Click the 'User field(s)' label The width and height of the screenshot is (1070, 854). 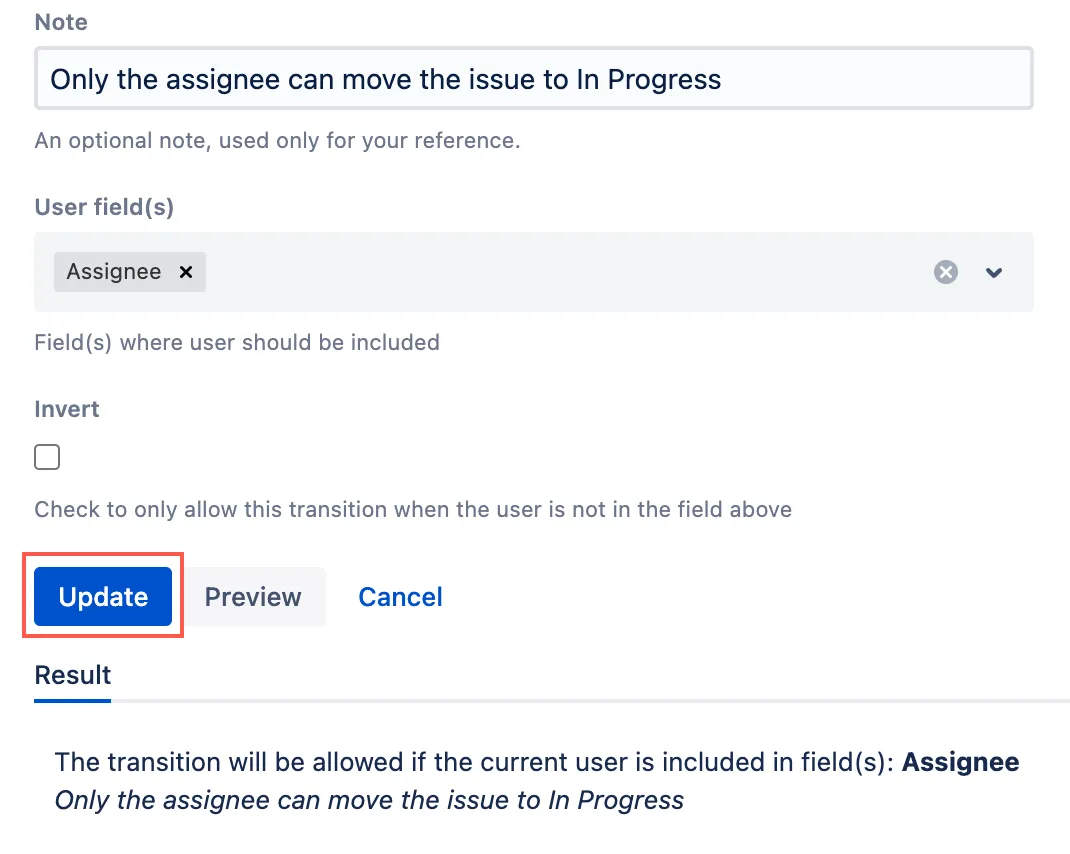[104, 207]
